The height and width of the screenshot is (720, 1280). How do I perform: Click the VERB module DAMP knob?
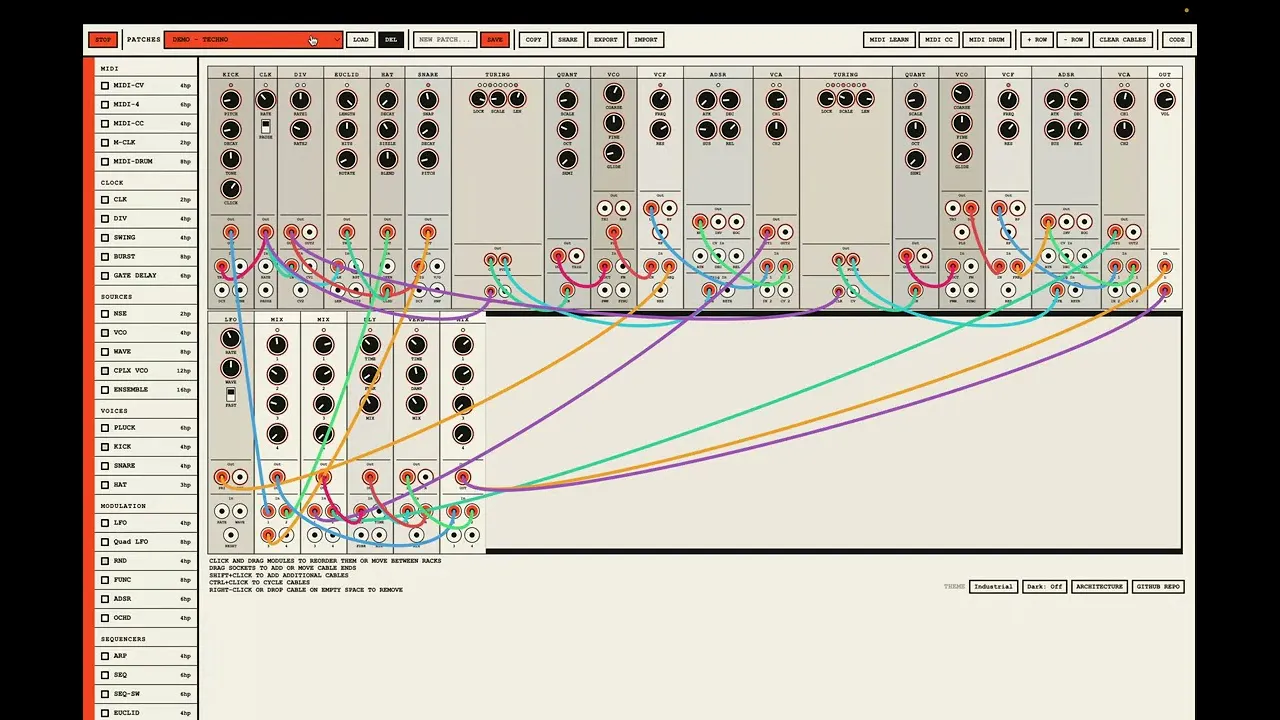coord(416,374)
